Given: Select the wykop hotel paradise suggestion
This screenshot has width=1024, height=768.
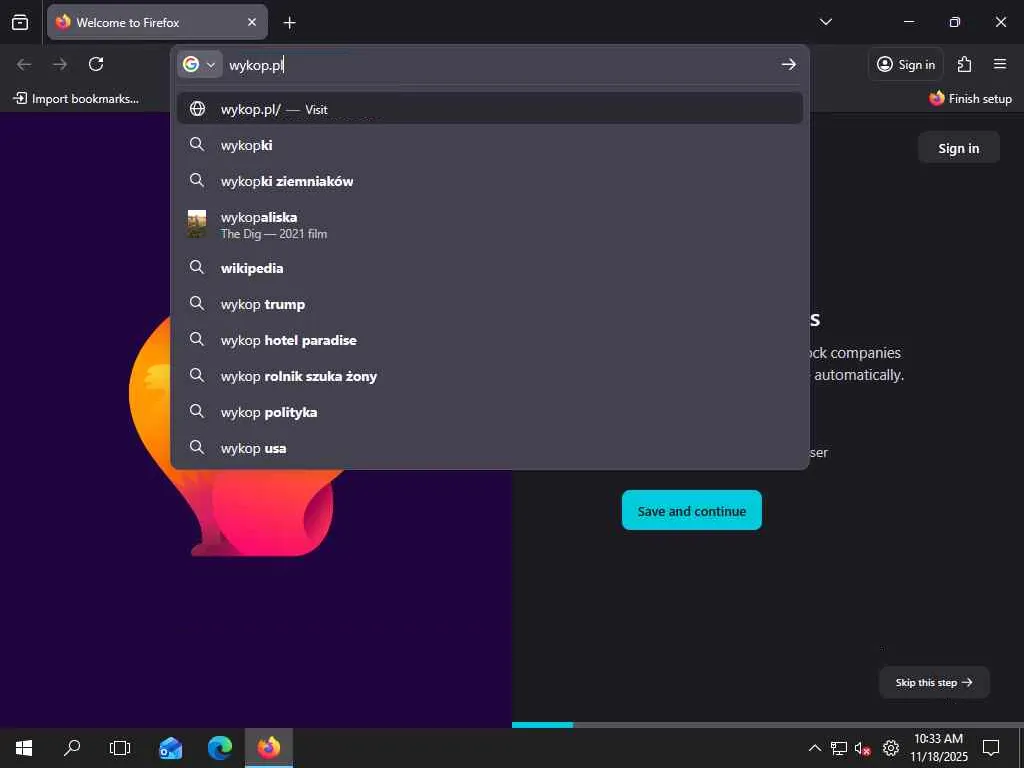Looking at the screenshot, I should click(490, 340).
